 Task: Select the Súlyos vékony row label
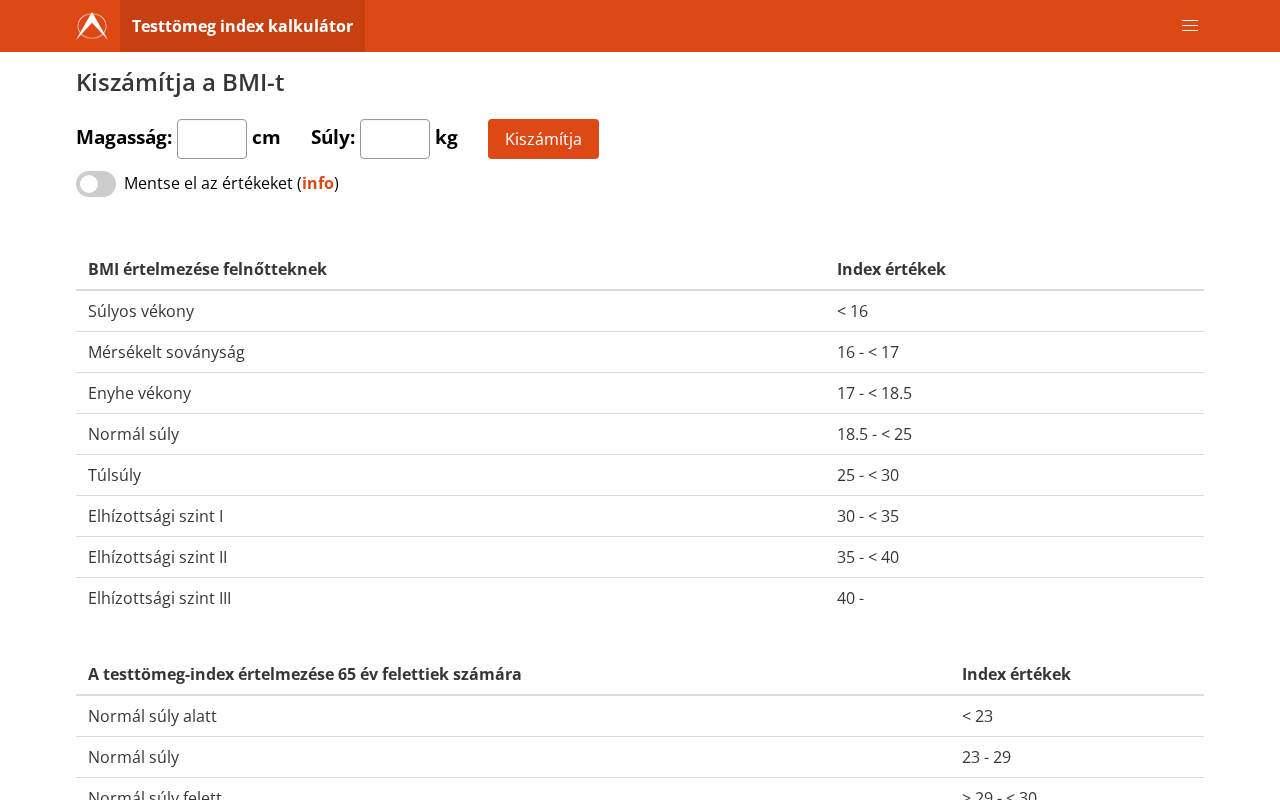click(141, 311)
